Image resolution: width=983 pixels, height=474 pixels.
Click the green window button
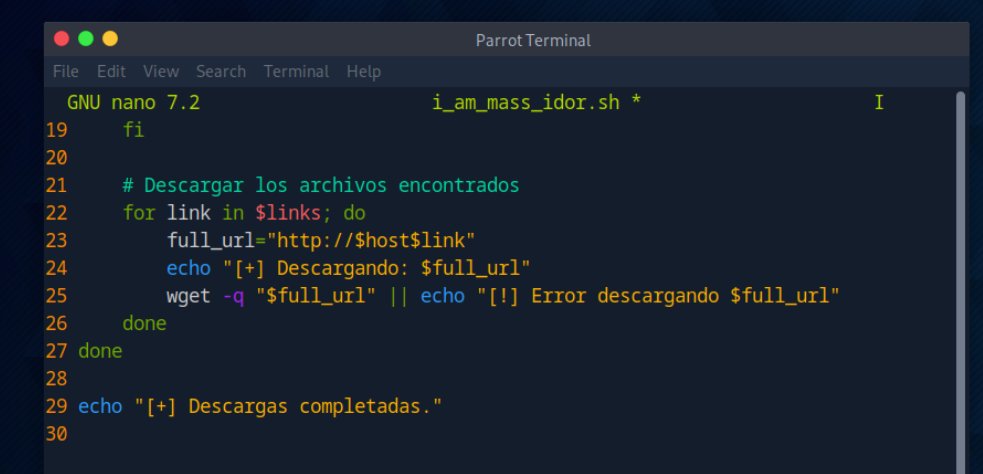click(86, 39)
